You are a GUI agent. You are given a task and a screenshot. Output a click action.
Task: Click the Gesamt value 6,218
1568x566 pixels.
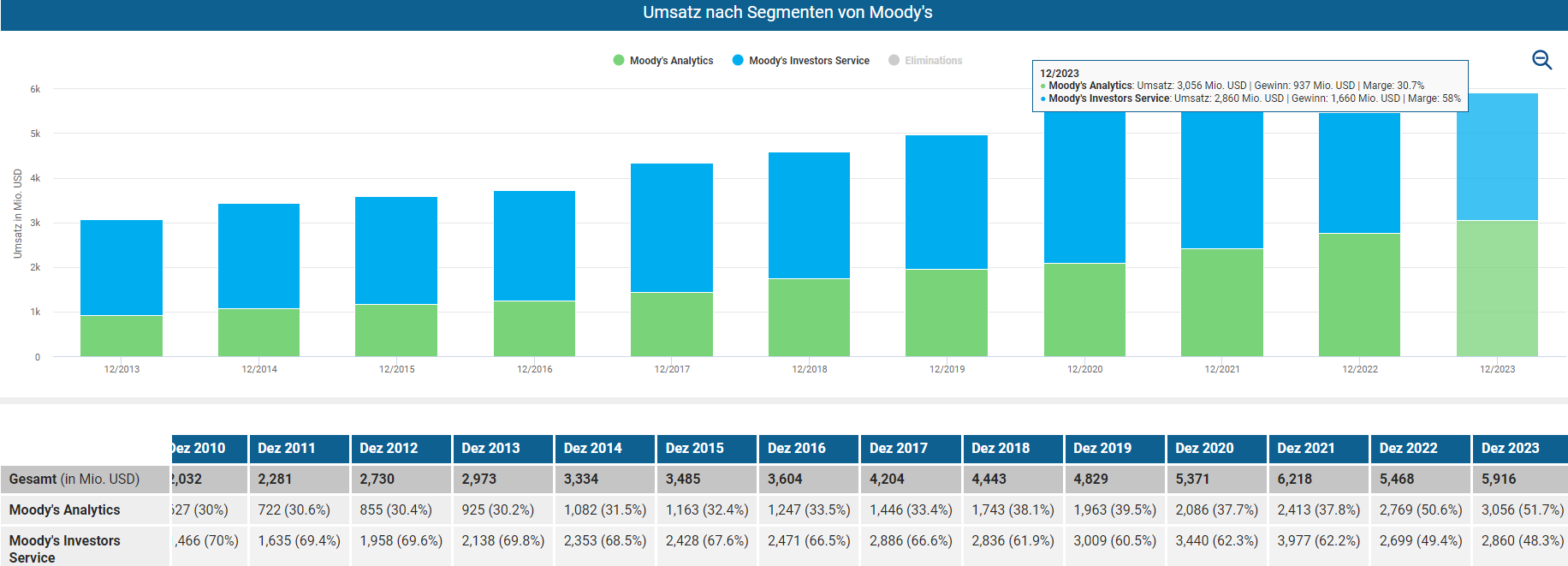[x=1295, y=480]
